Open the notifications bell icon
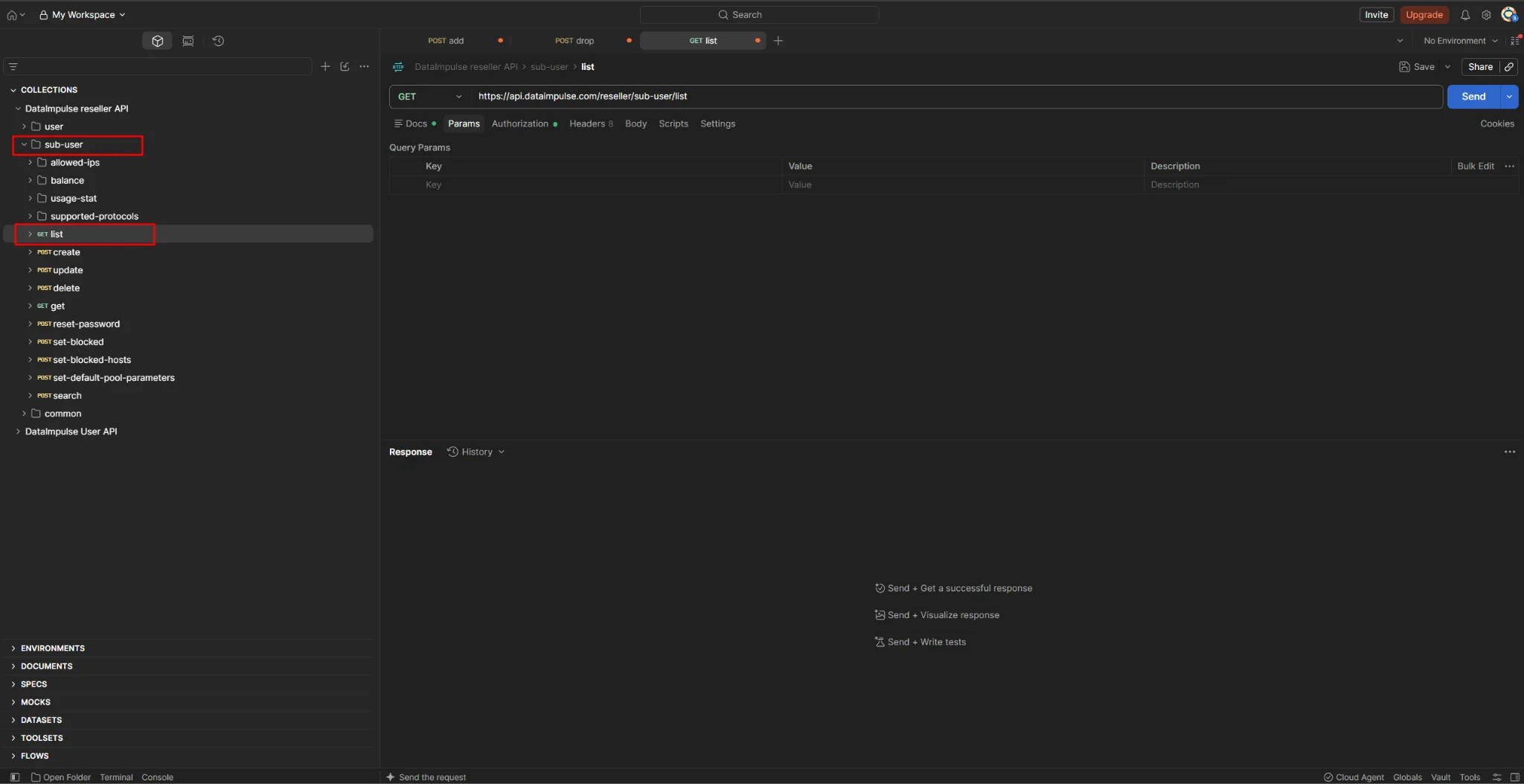 (x=1465, y=15)
